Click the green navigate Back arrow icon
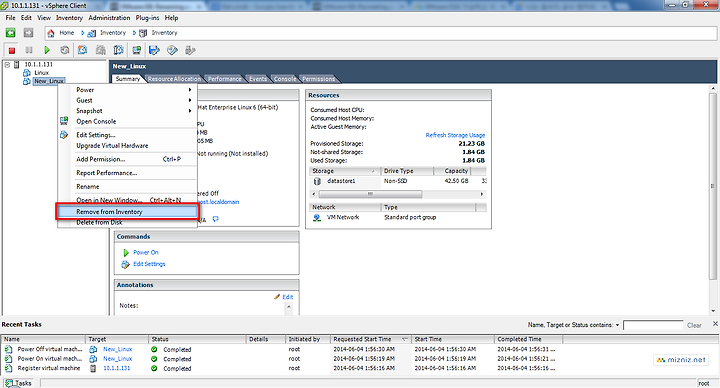Viewport: 720px width, 388px height. click(x=11, y=33)
